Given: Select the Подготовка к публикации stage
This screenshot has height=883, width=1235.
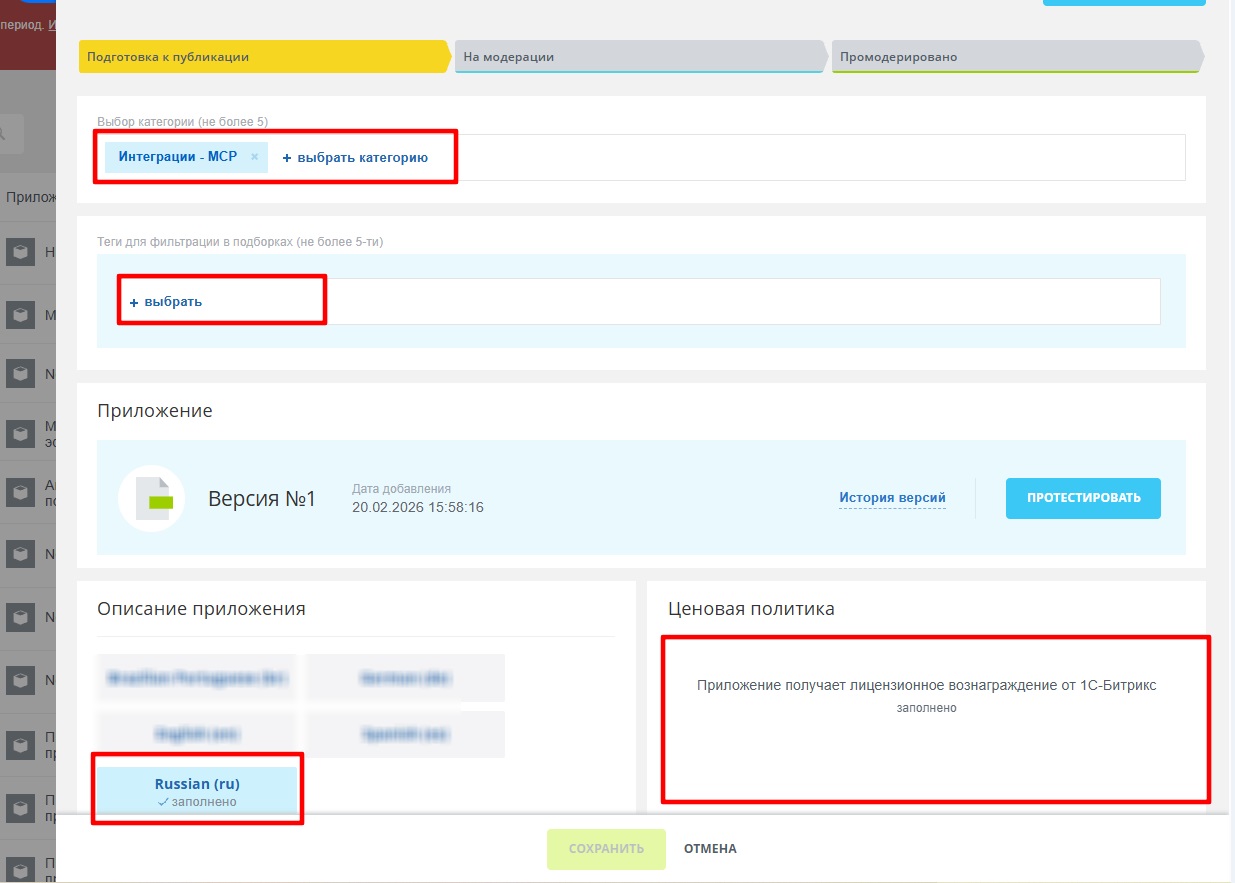Looking at the screenshot, I should click(x=262, y=57).
